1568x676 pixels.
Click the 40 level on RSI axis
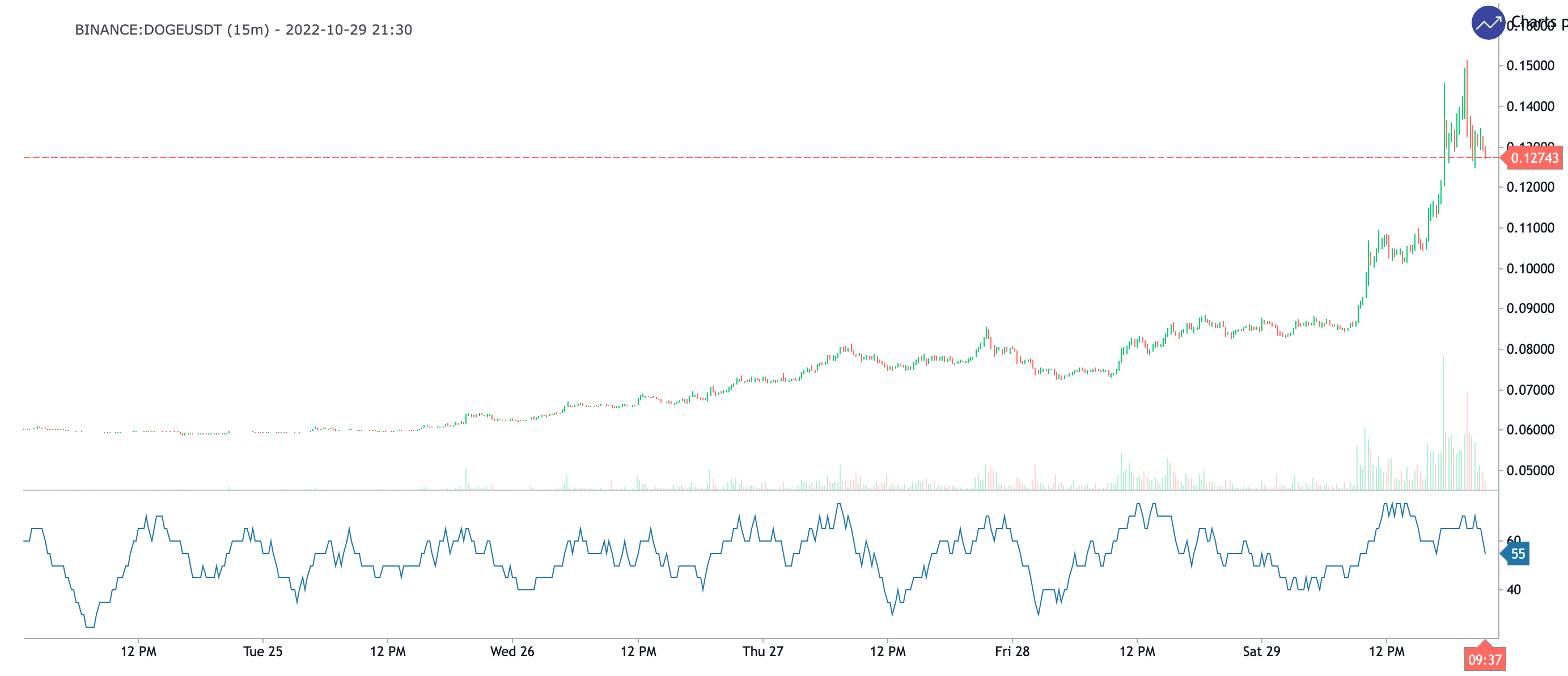pyautogui.click(x=1513, y=590)
